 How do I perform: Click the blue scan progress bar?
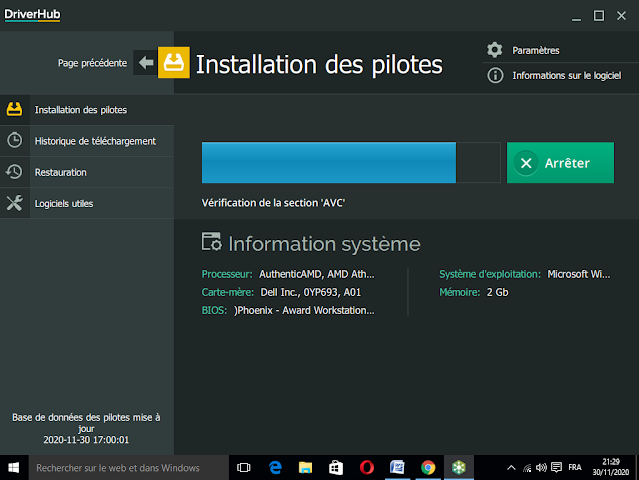[328, 163]
